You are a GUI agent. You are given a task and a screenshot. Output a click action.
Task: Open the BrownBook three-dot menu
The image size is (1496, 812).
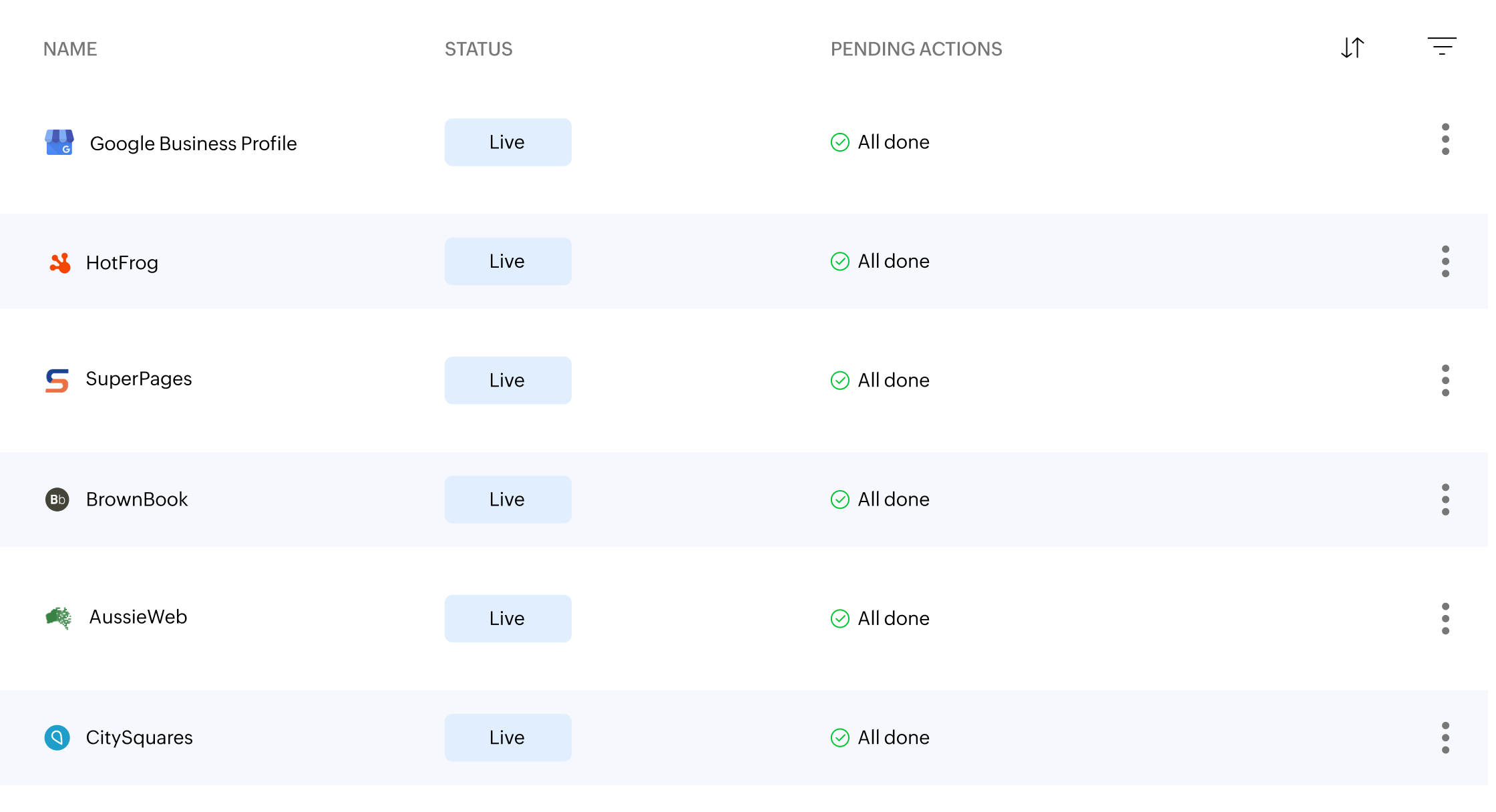click(x=1445, y=499)
